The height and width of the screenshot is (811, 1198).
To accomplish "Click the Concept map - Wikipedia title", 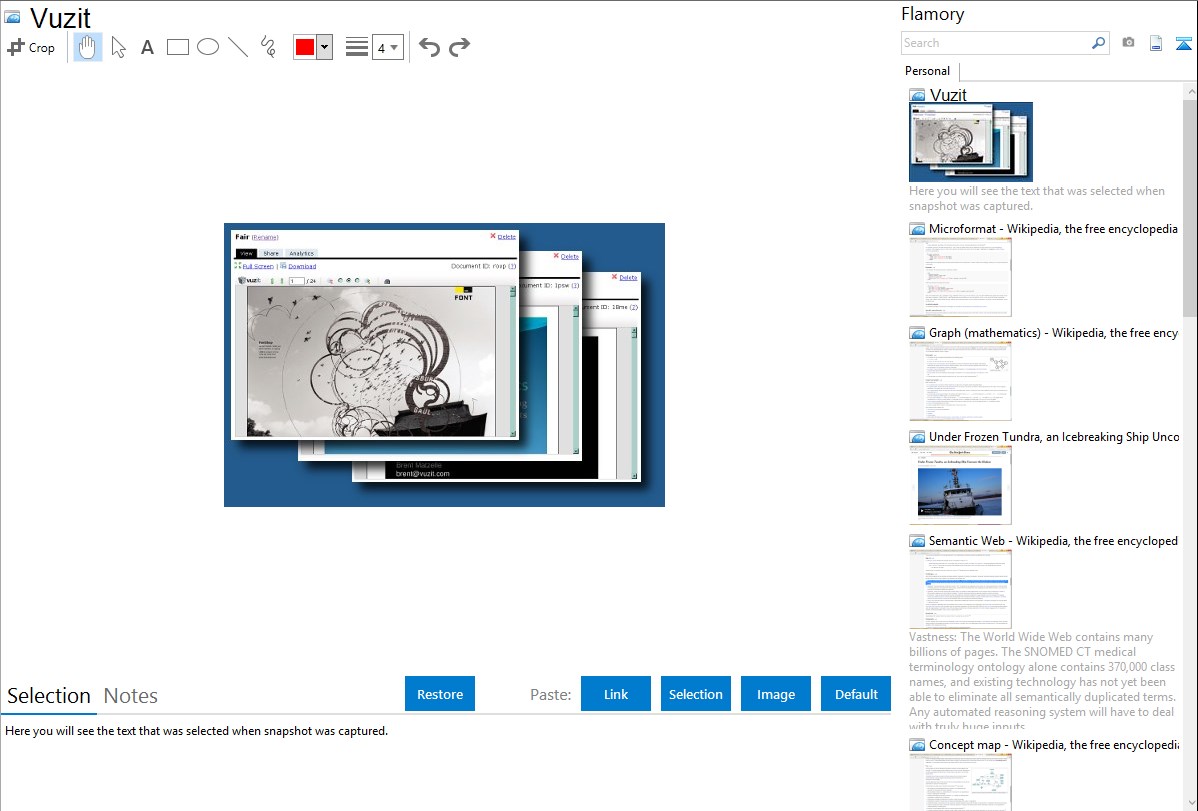I will pos(1053,744).
